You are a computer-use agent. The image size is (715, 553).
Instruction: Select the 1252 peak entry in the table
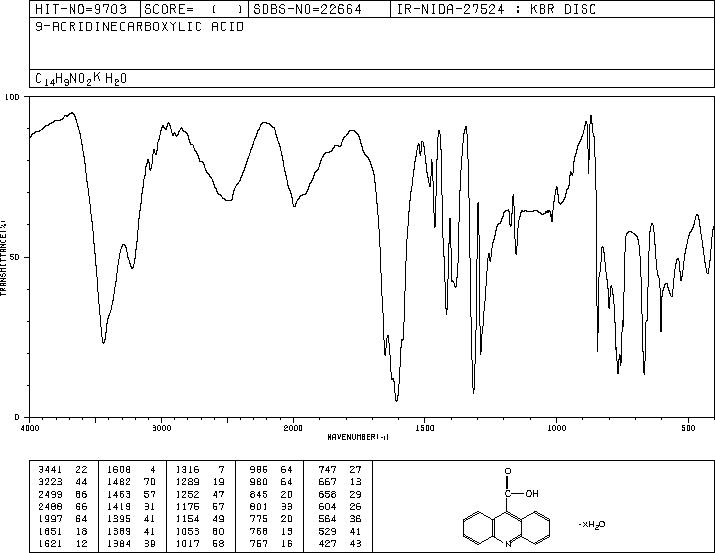coord(200,494)
